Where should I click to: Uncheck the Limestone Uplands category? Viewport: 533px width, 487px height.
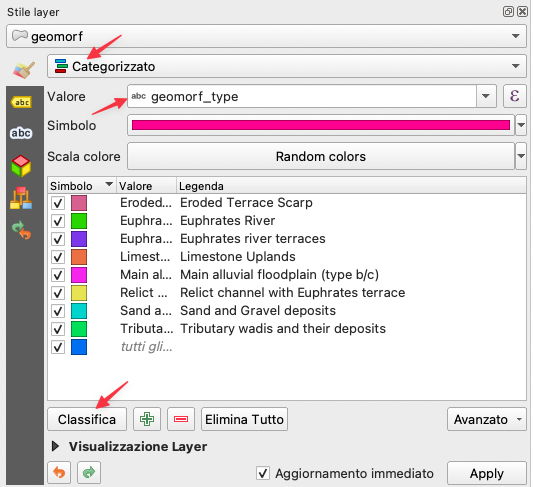(x=58, y=257)
